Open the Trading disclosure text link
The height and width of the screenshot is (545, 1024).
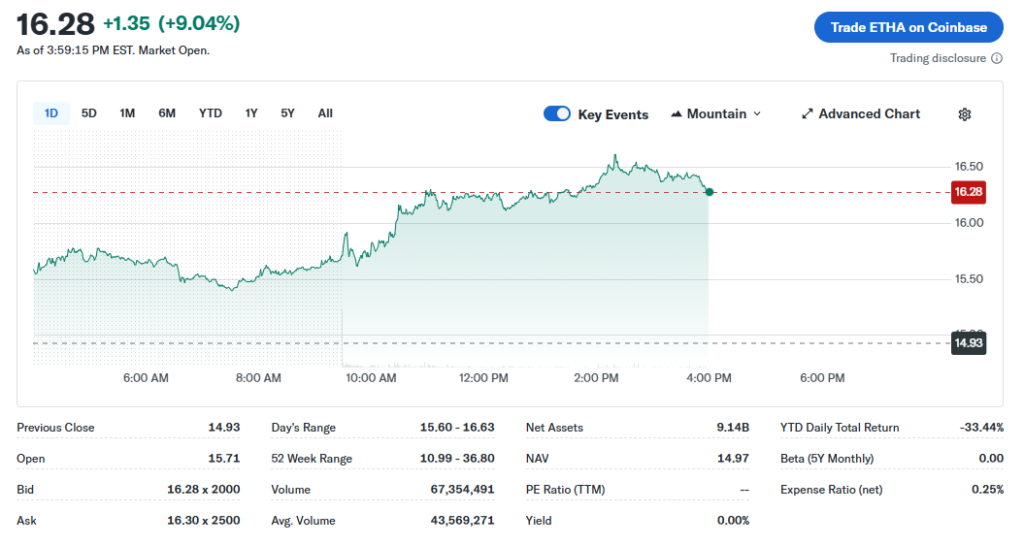pos(937,58)
